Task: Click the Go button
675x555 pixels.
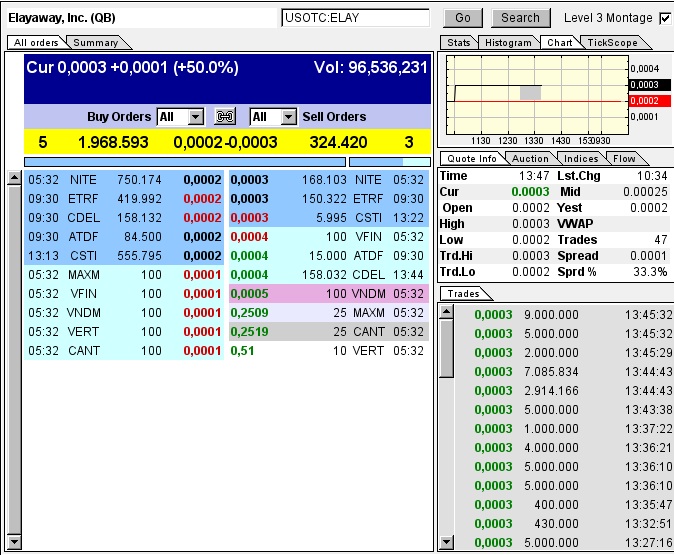Action: click(x=463, y=18)
